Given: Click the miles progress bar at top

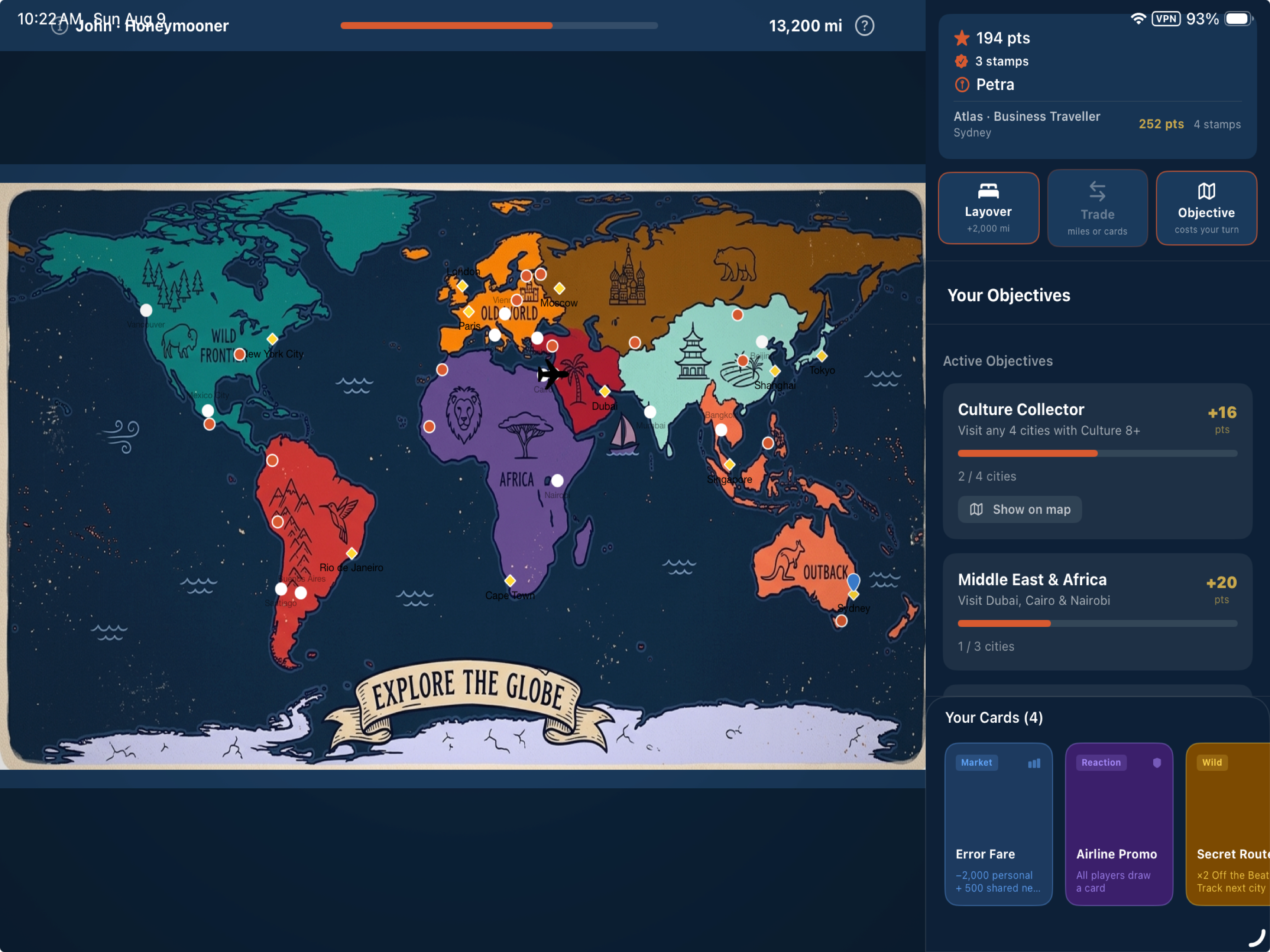Looking at the screenshot, I should [499, 26].
